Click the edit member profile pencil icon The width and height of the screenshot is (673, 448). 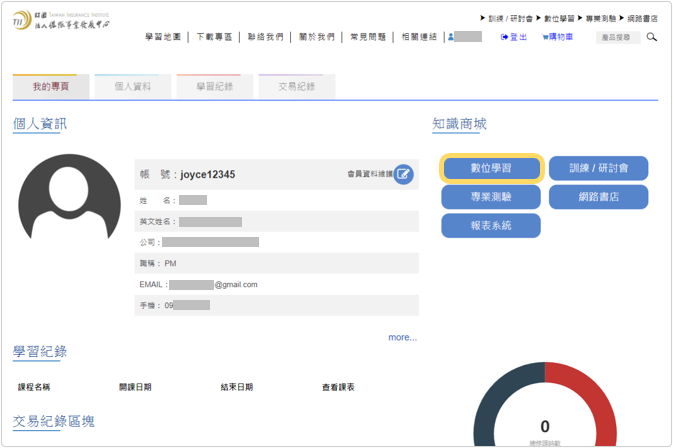click(x=403, y=174)
